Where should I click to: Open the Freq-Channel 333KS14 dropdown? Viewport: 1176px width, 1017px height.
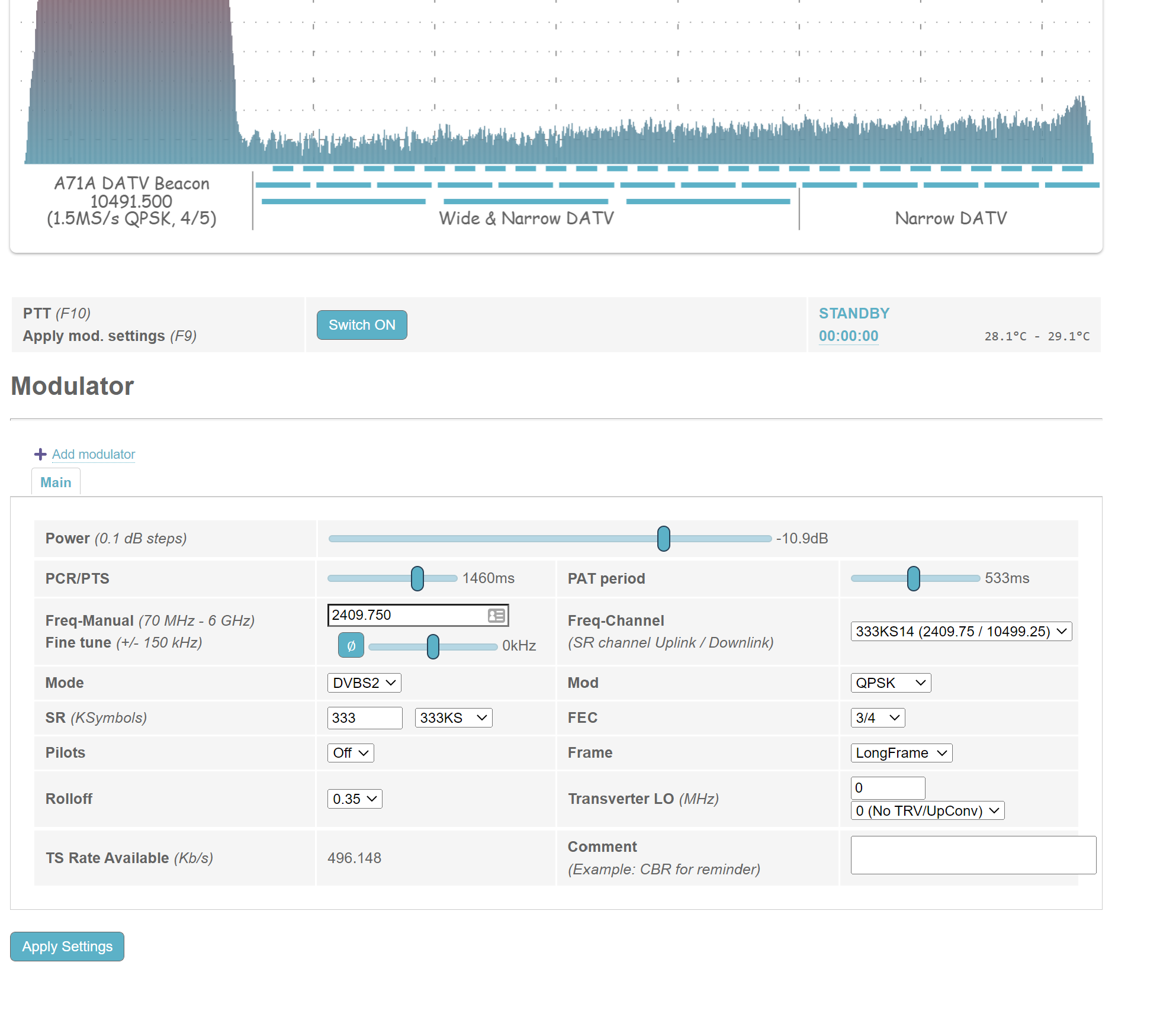[961, 632]
